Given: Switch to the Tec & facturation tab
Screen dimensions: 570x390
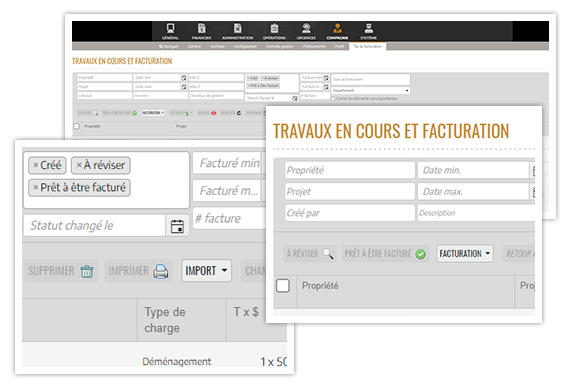Looking at the screenshot, I should tap(368, 47).
